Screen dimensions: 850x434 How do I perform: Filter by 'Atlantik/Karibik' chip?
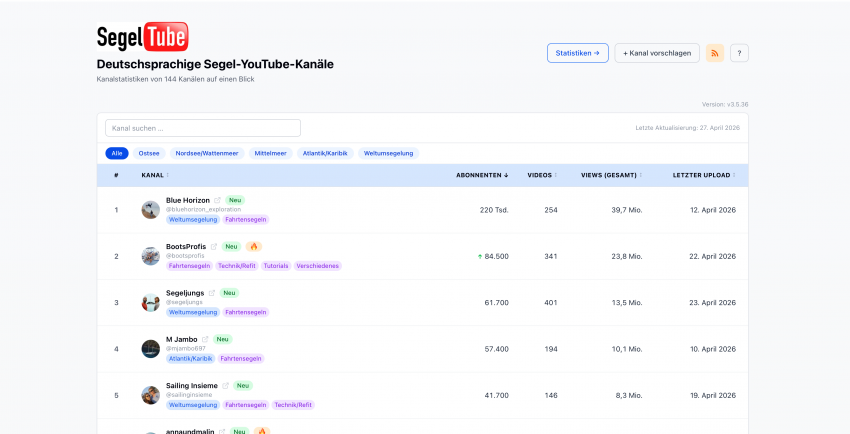pyautogui.click(x=325, y=153)
